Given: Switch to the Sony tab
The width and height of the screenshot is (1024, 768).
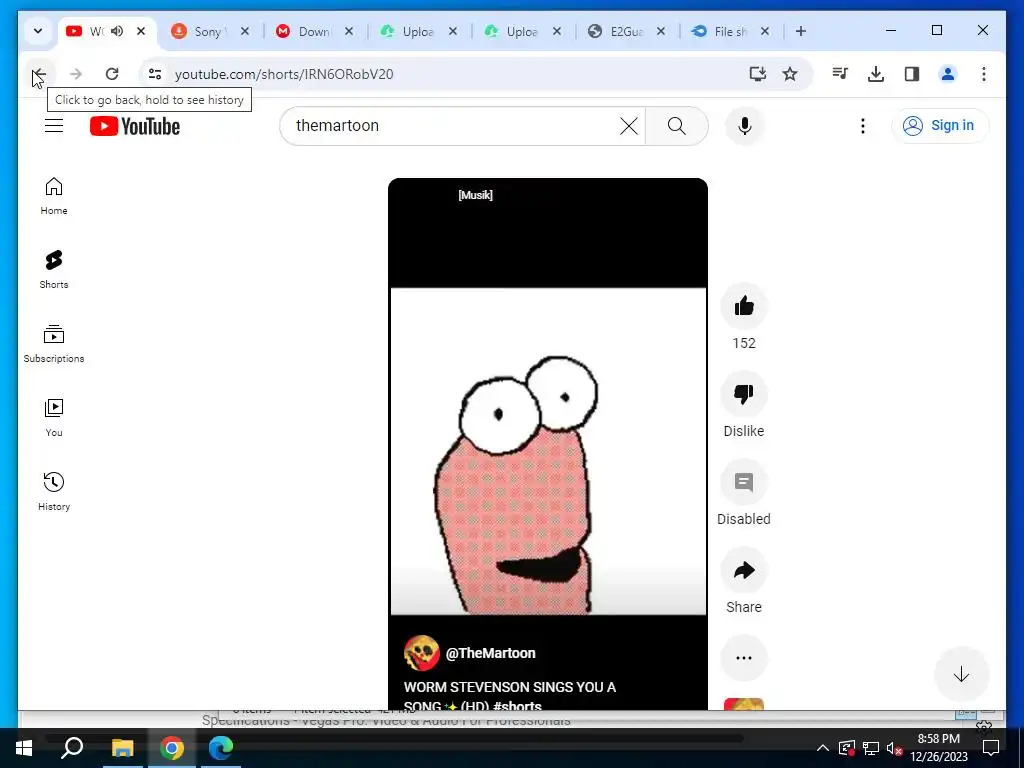Looking at the screenshot, I should 209,31.
